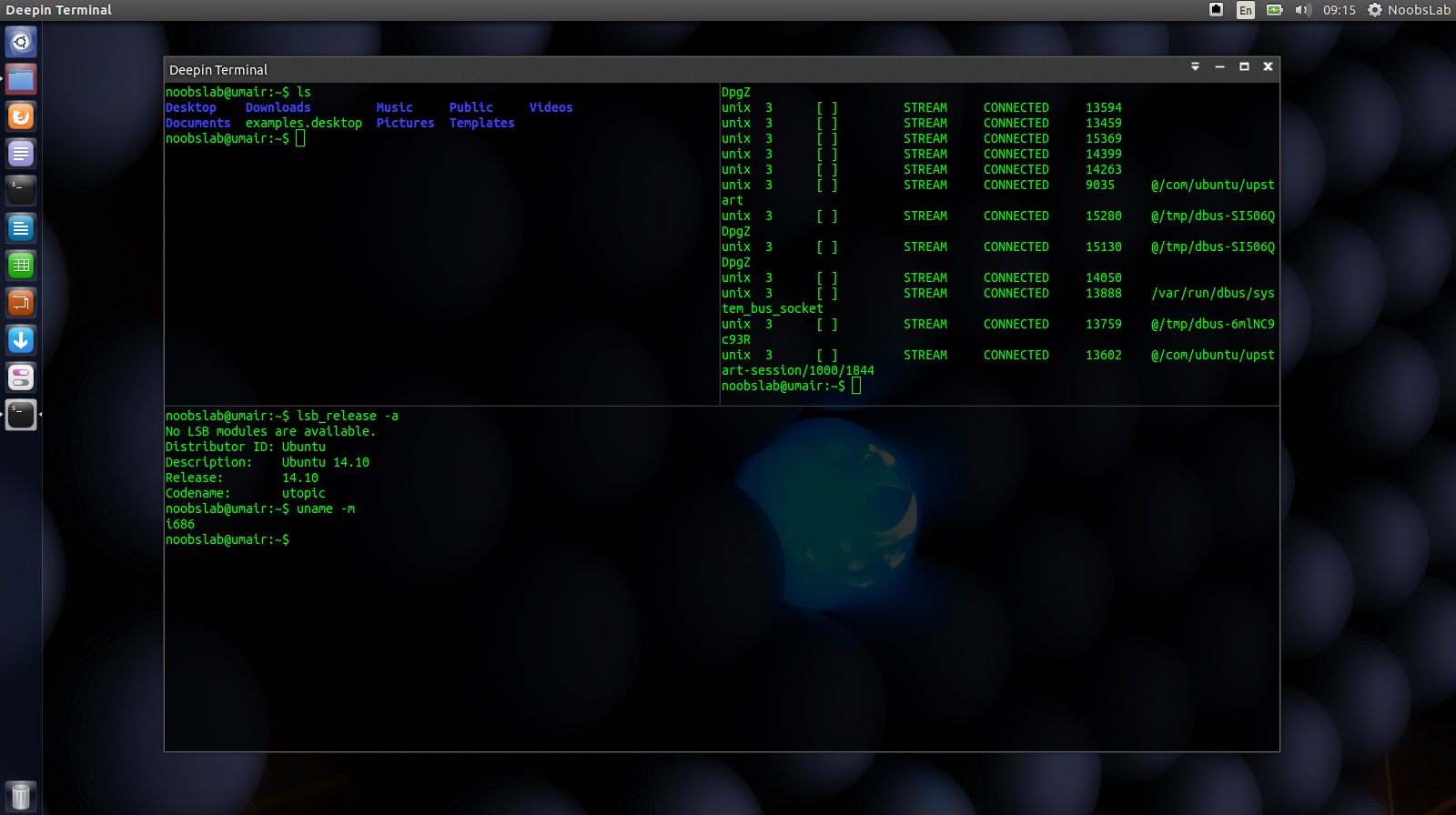Click the 09:15 clock in the panel

1340,10
